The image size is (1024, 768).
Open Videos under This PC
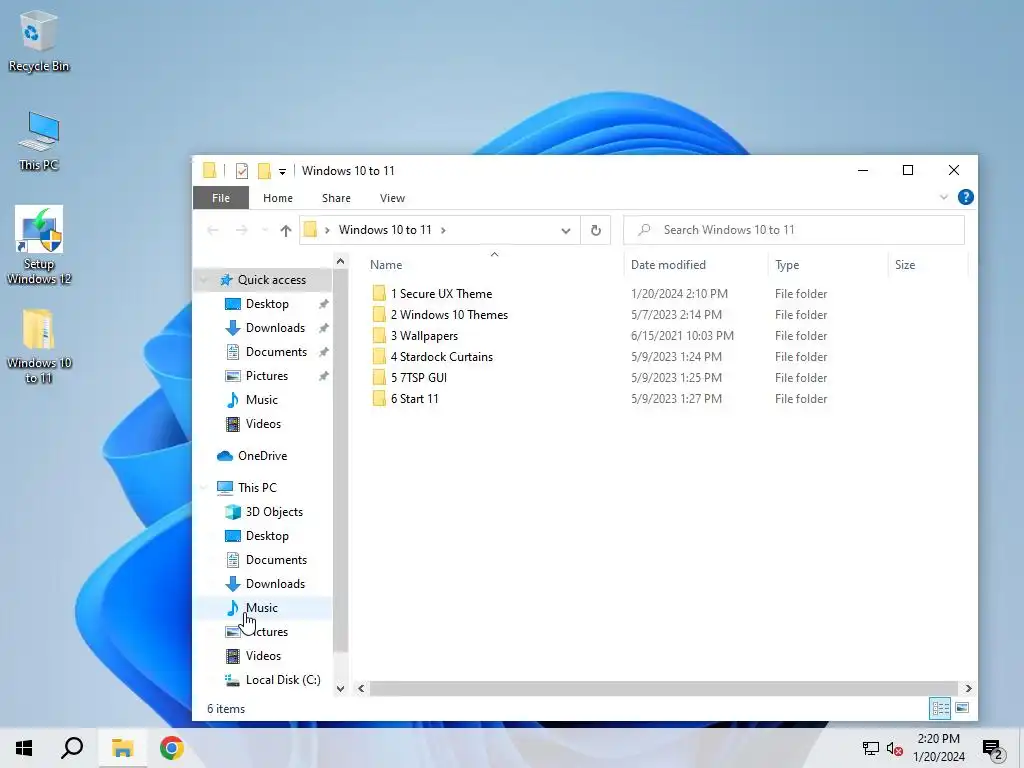coord(263,656)
